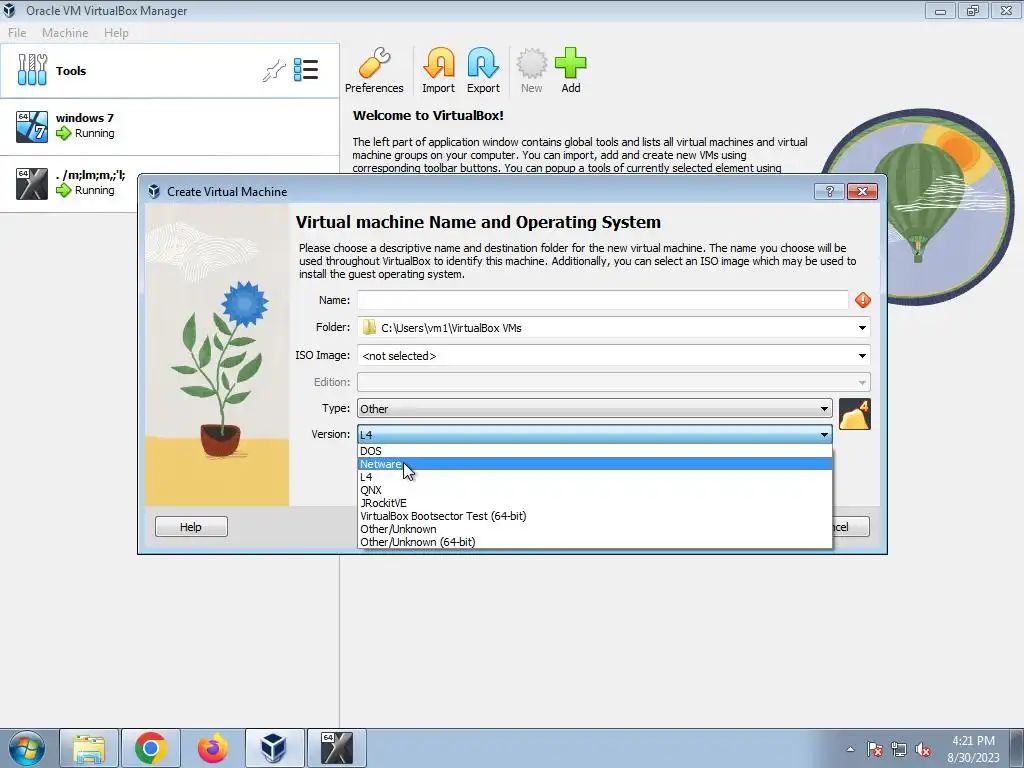Switch to the running VM taskbar icon

pyautogui.click(x=336, y=748)
